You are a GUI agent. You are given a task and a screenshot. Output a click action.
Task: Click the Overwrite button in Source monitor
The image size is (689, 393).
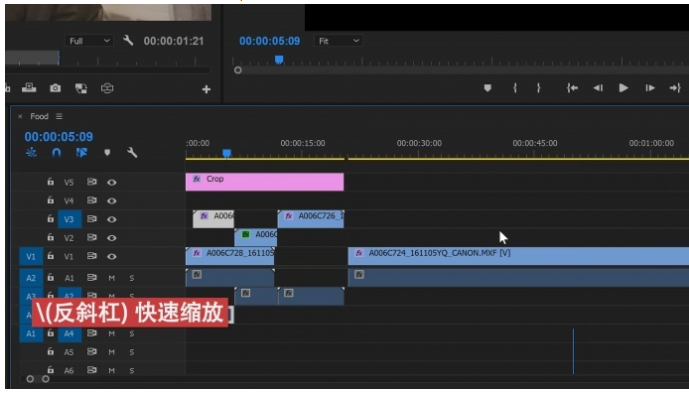[x=29, y=87]
